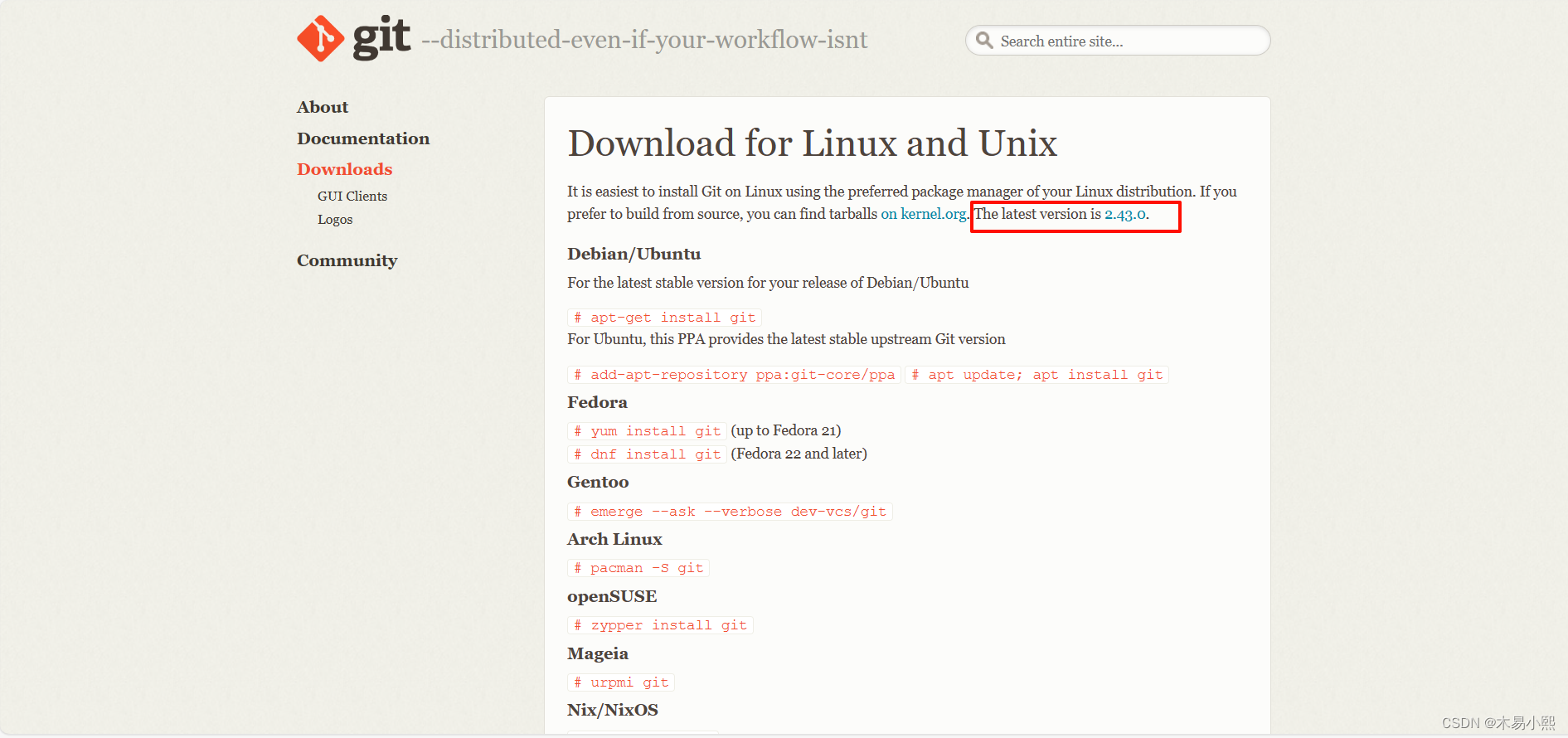Click the --distributed-even-if-your-workflow-isnt tagline

(x=644, y=40)
